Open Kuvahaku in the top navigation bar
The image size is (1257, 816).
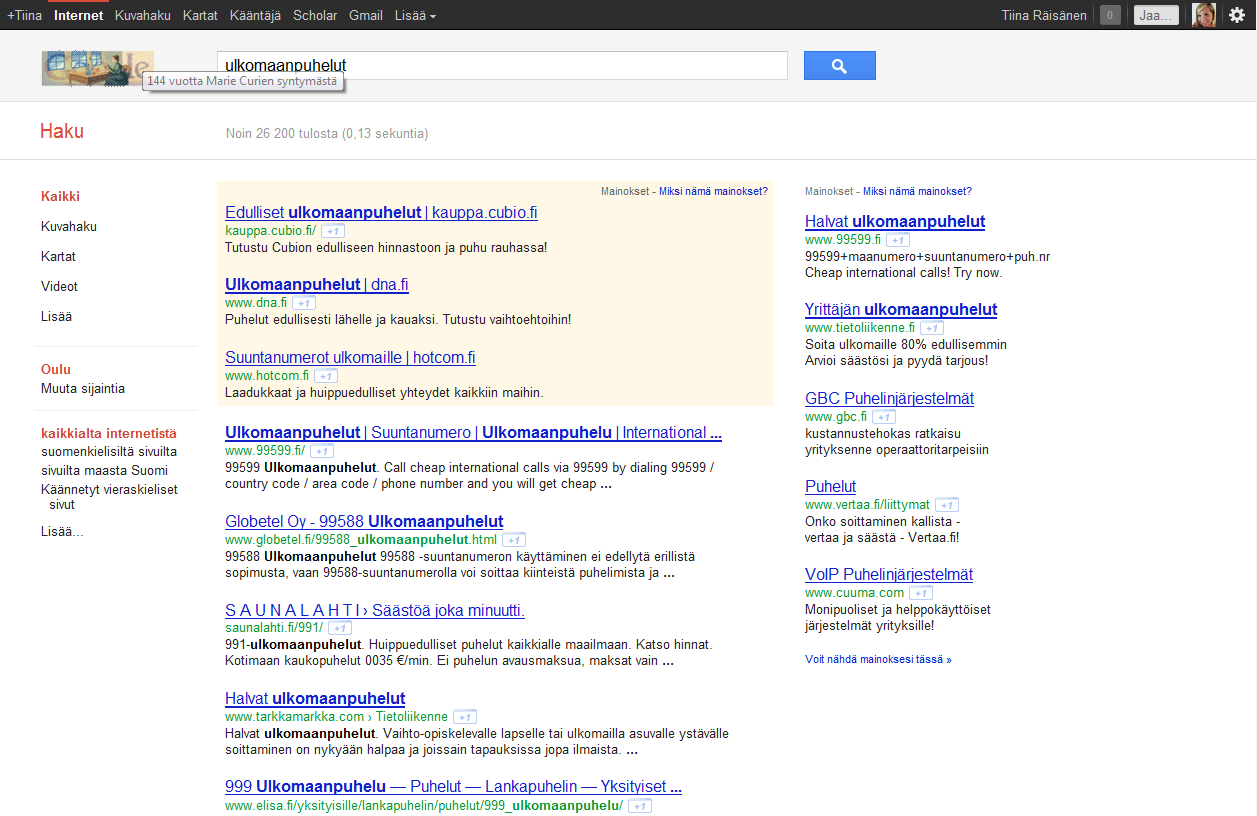143,16
